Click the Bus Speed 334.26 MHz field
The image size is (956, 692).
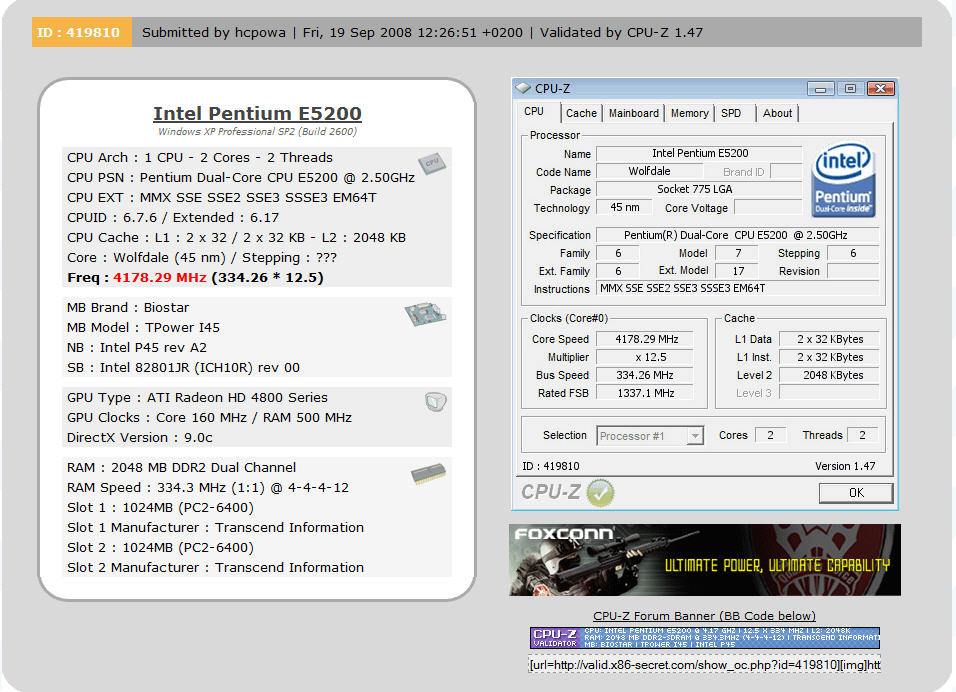pyautogui.click(x=645, y=375)
